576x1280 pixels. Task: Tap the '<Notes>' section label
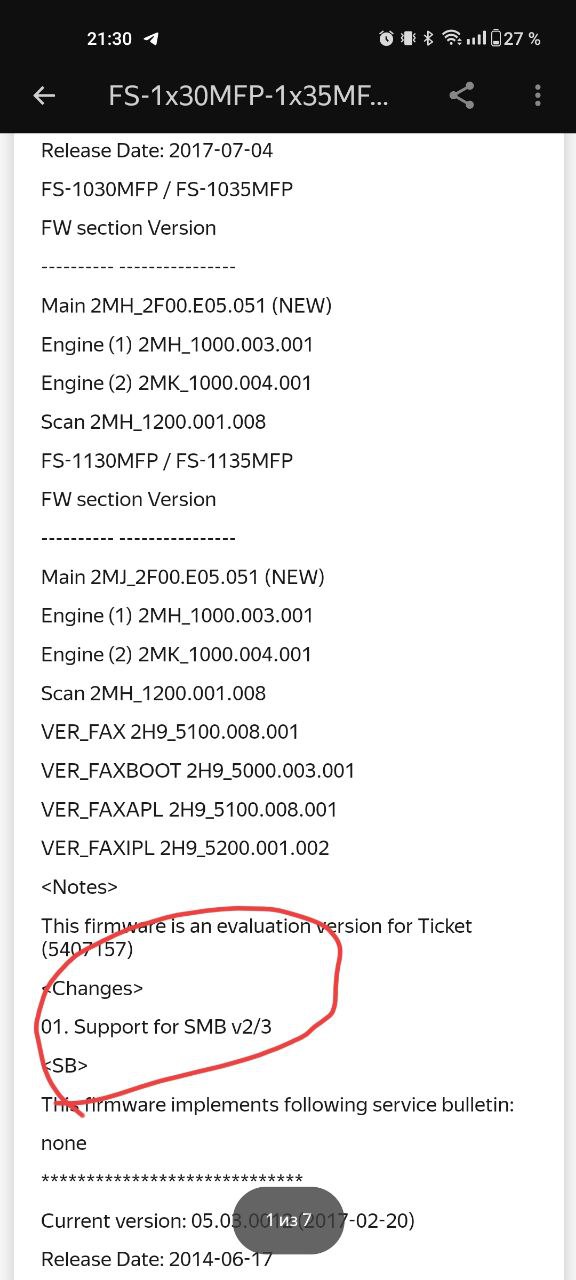[80, 887]
